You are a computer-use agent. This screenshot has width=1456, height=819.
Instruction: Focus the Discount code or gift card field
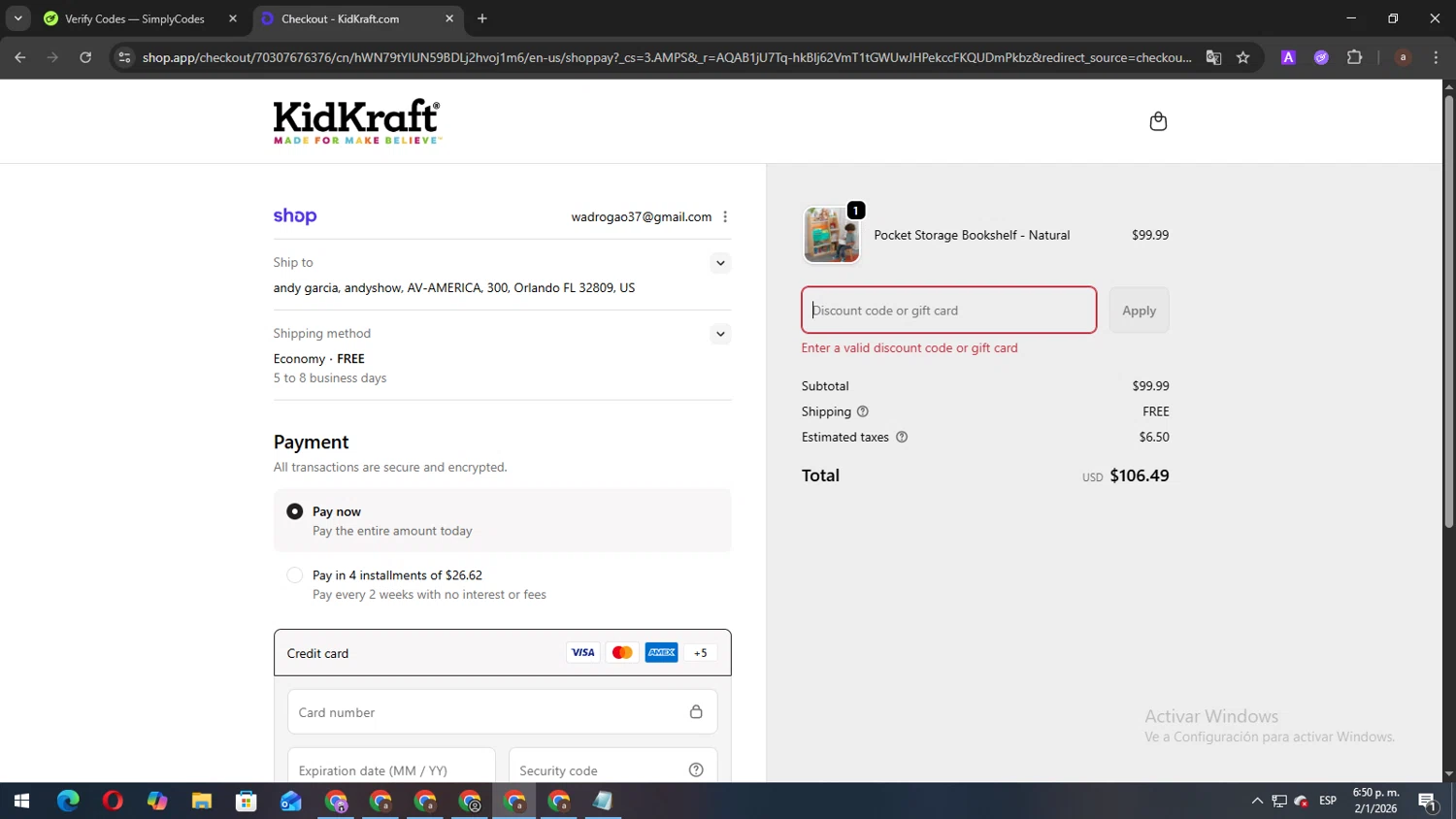[949, 311]
